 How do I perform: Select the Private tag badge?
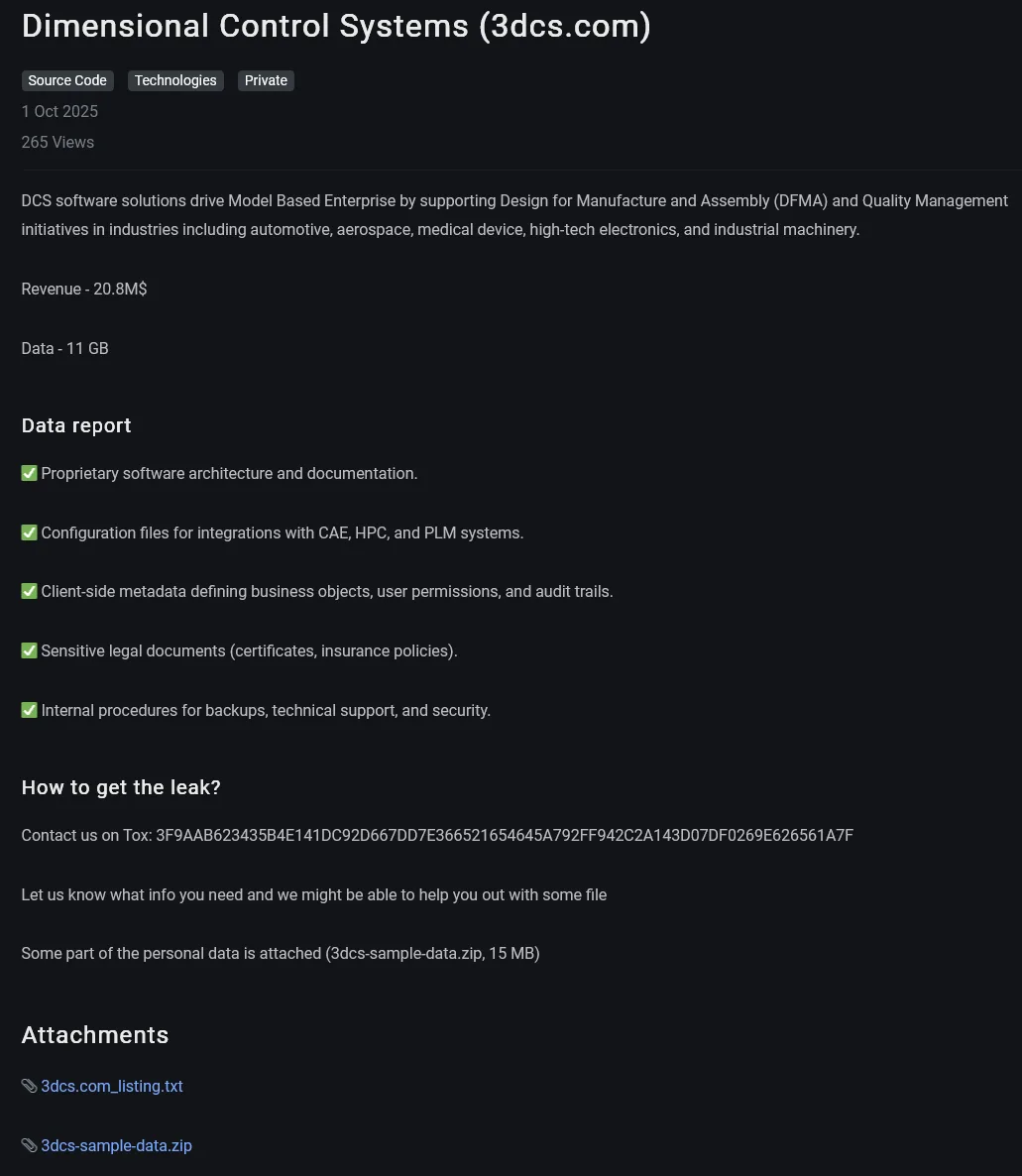click(x=266, y=80)
